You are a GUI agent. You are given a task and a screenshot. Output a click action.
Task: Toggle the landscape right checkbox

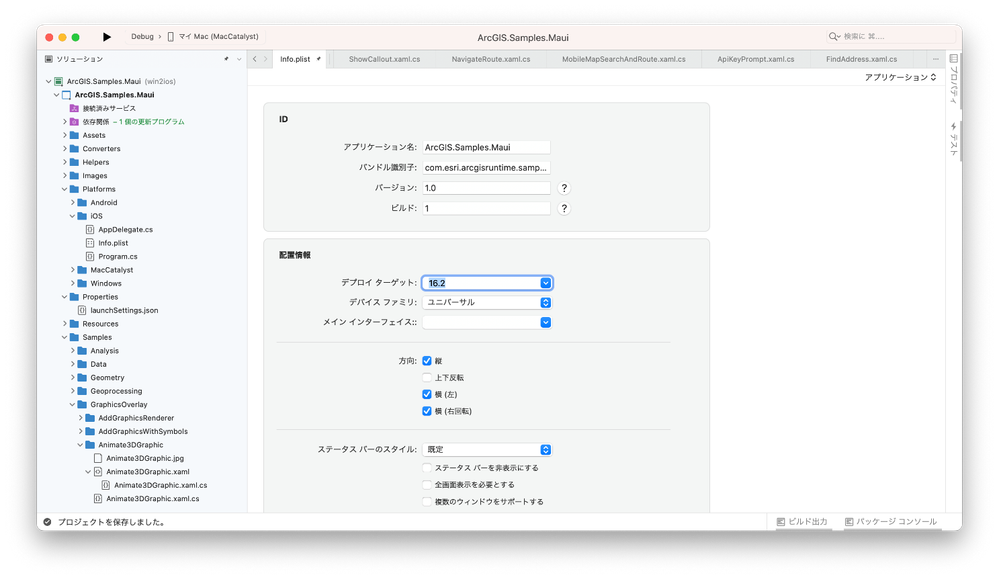(x=427, y=411)
